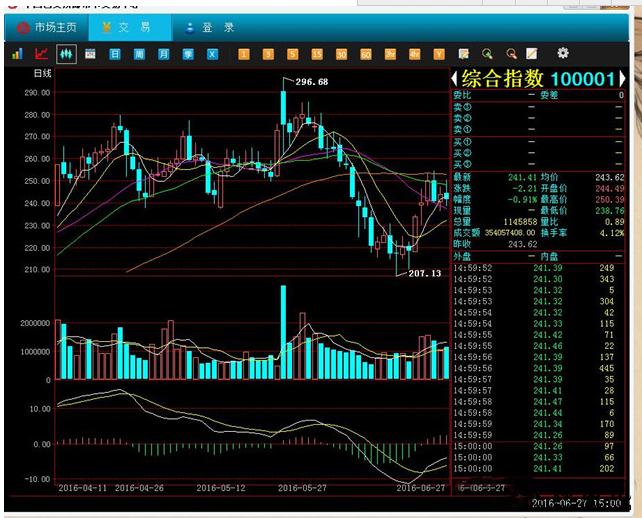Click the 2016-04-11 date axis label

pos(83,488)
